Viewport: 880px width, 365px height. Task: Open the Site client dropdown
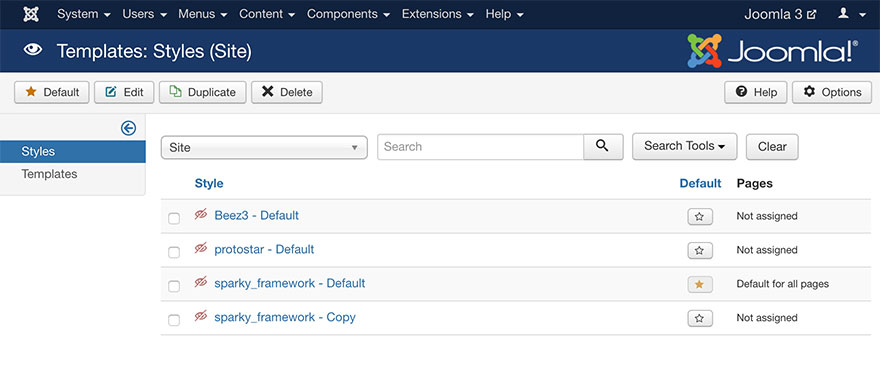click(x=264, y=148)
